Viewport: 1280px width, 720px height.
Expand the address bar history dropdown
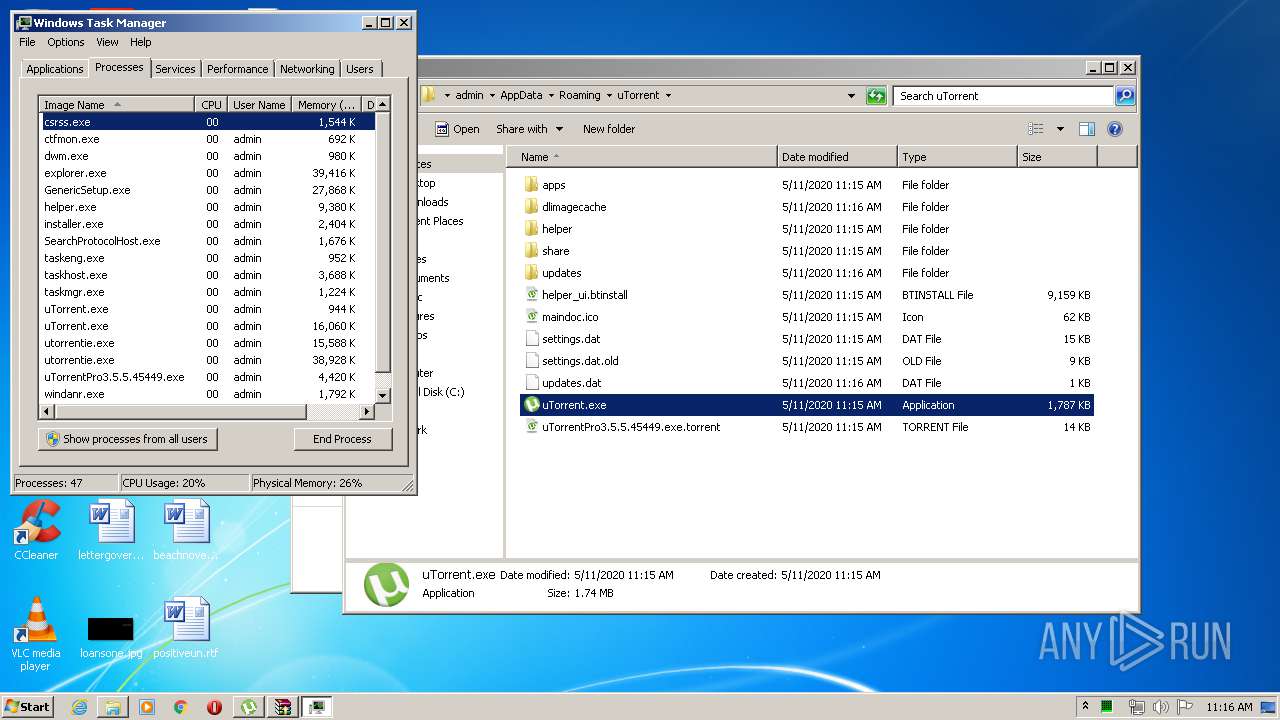[x=851, y=96]
